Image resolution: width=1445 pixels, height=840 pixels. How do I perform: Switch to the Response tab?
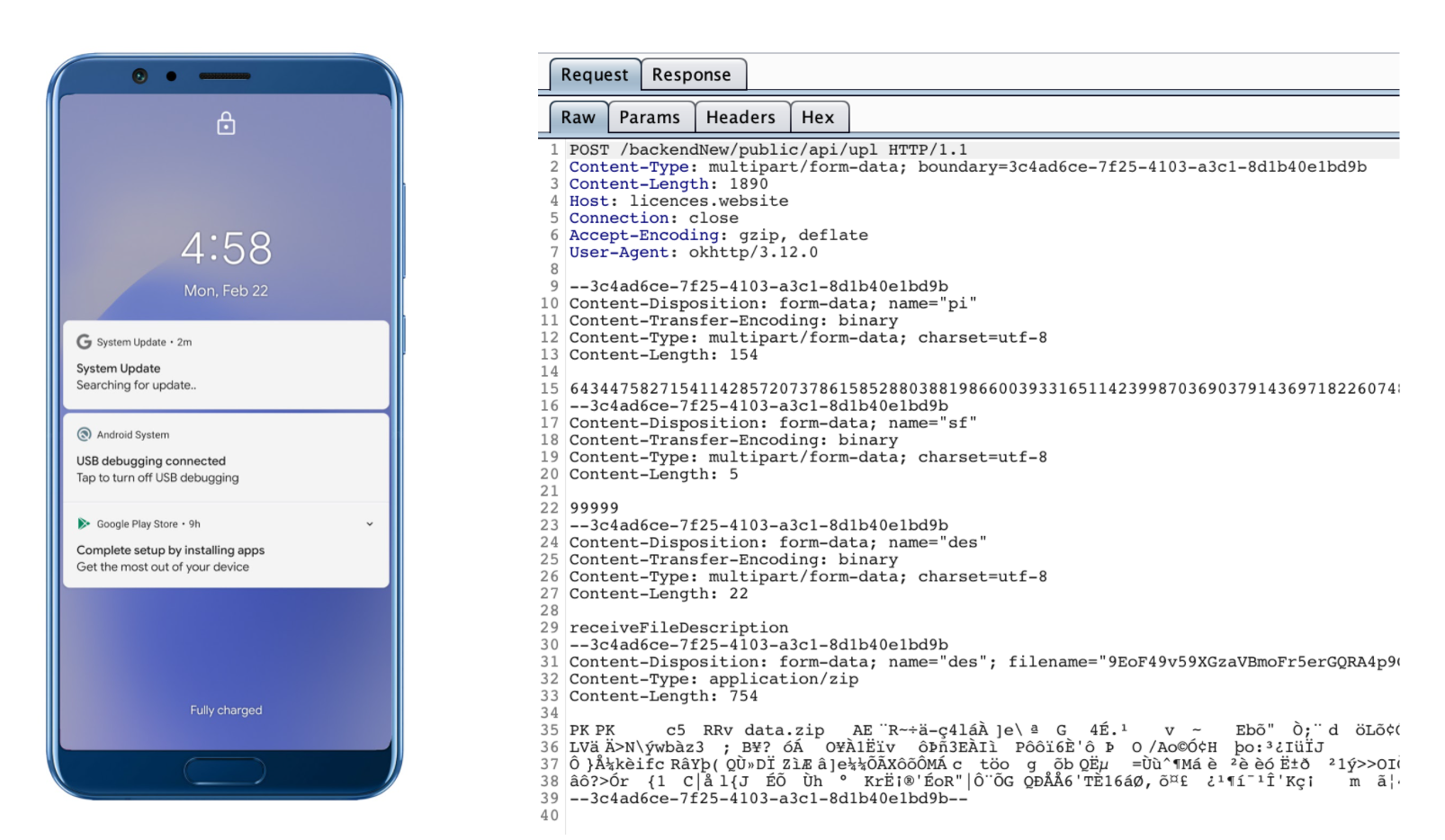694,75
